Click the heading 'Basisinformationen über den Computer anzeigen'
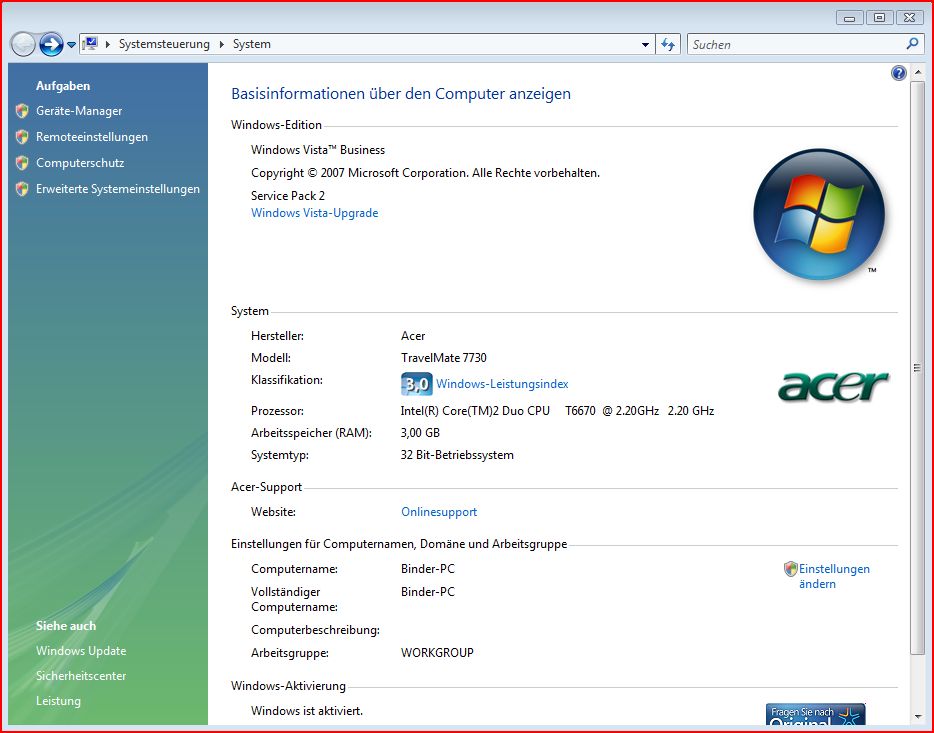Image resolution: width=934 pixels, height=733 pixels. (401, 93)
